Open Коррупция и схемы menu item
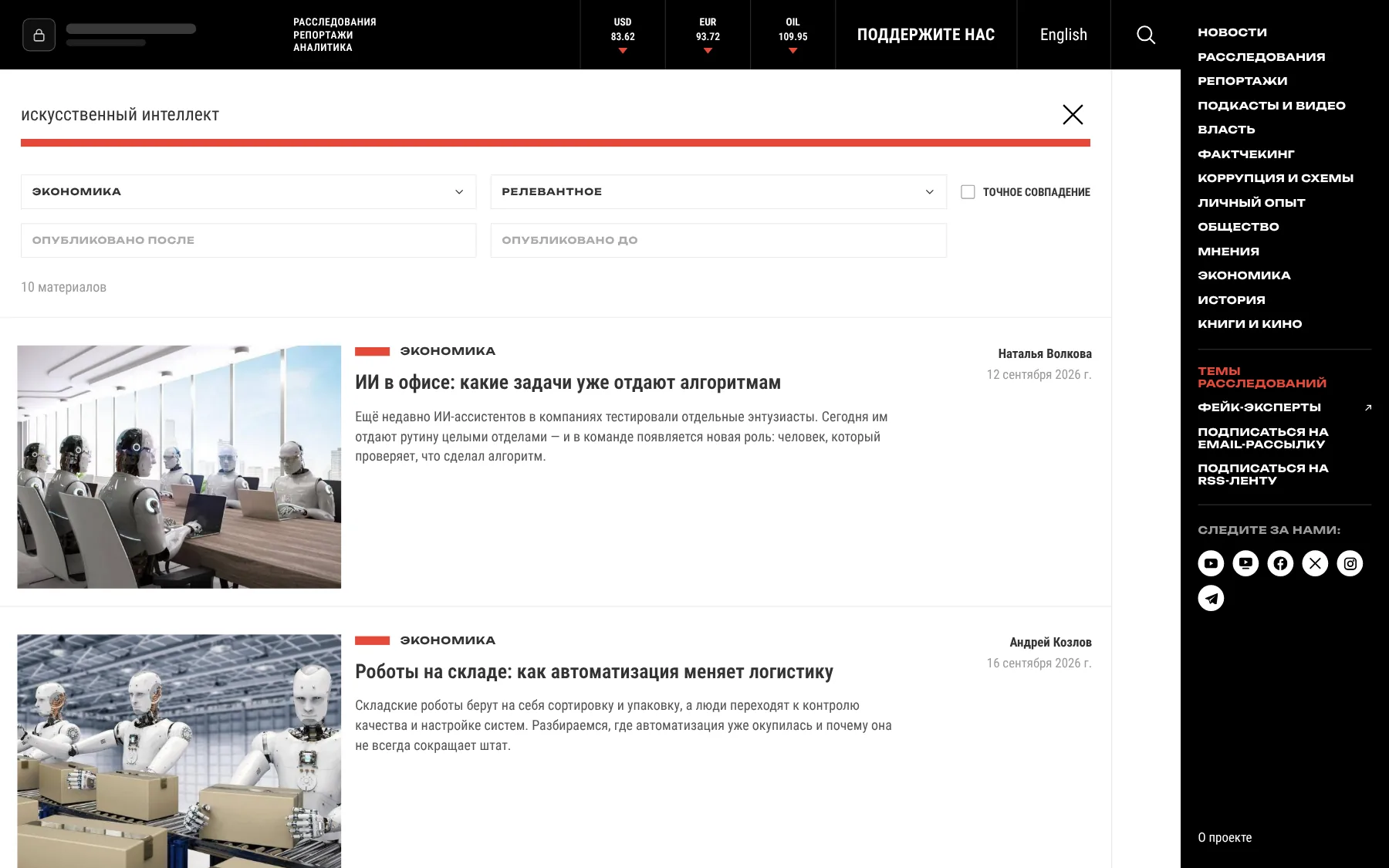The image size is (1389, 868). [x=1276, y=178]
